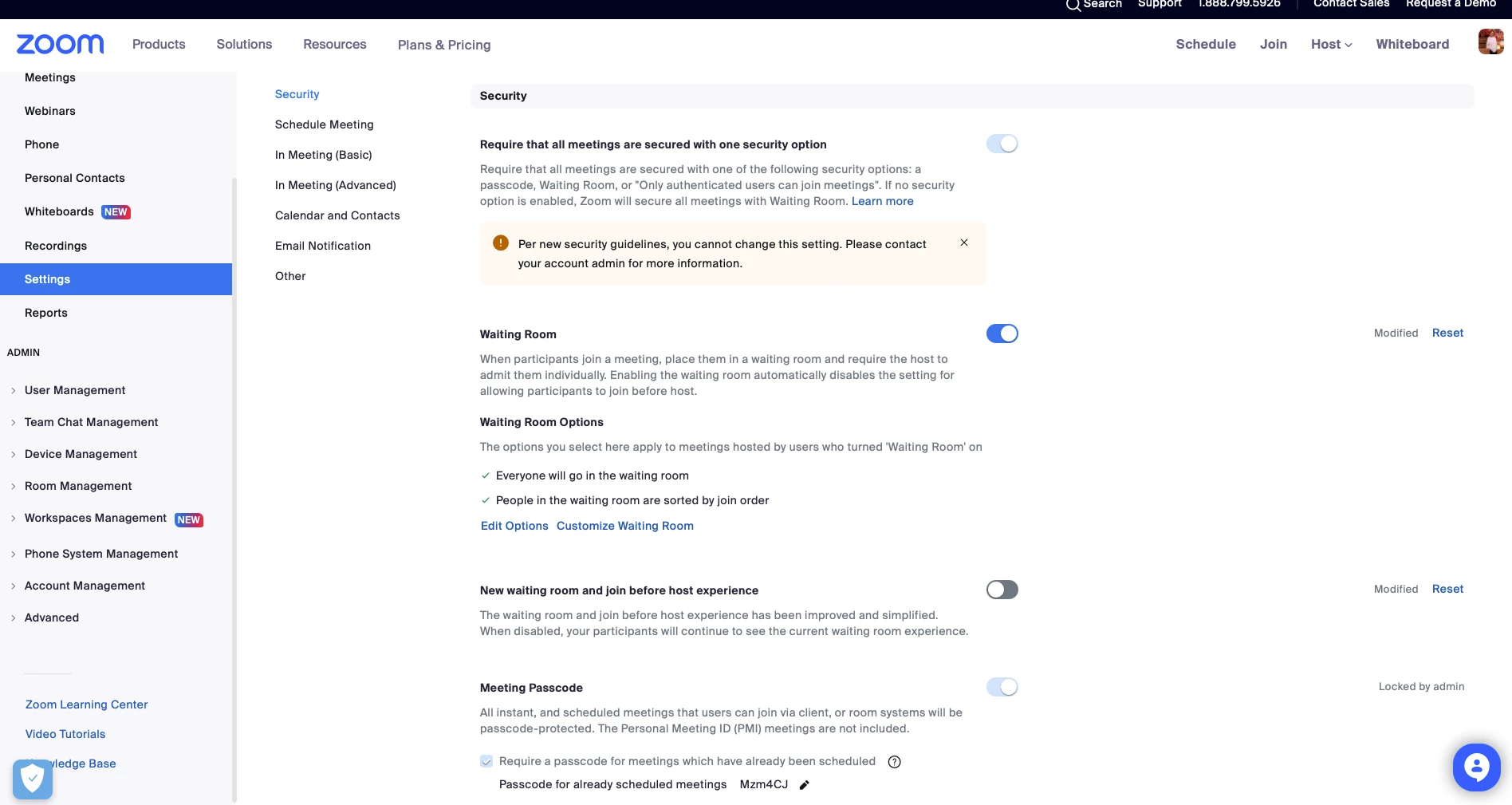Image resolution: width=1512 pixels, height=805 pixels.
Task: Open Meetings in the sidebar
Action: [50, 77]
